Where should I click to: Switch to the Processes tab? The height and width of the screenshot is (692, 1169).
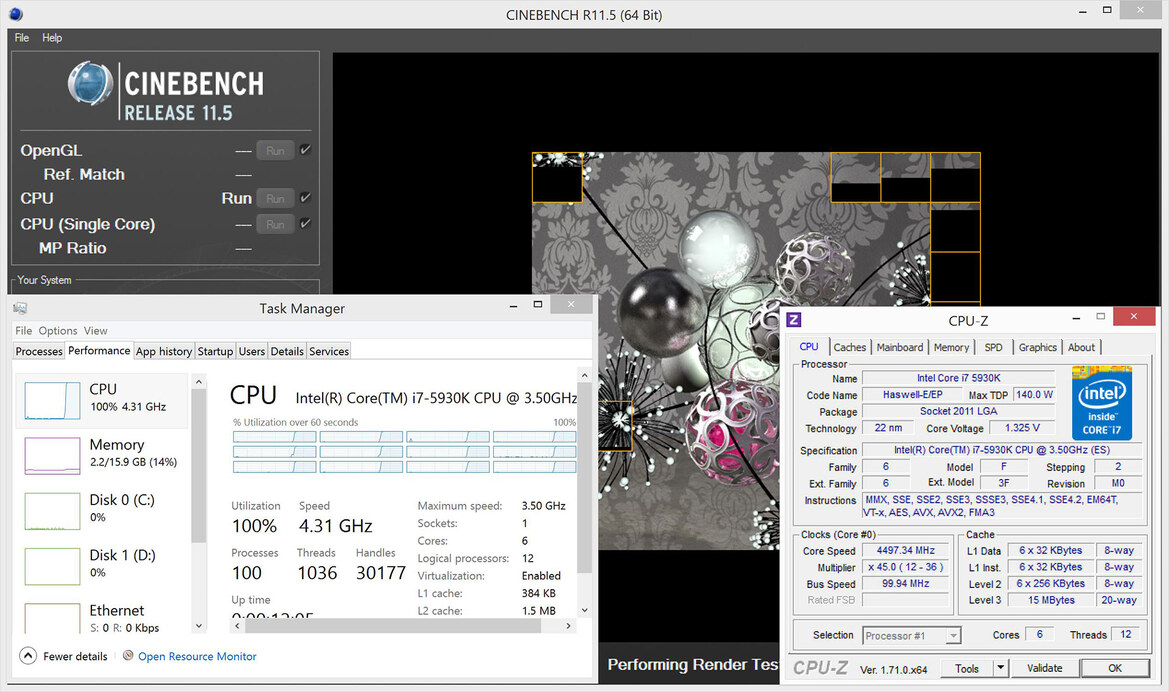(40, 351)
